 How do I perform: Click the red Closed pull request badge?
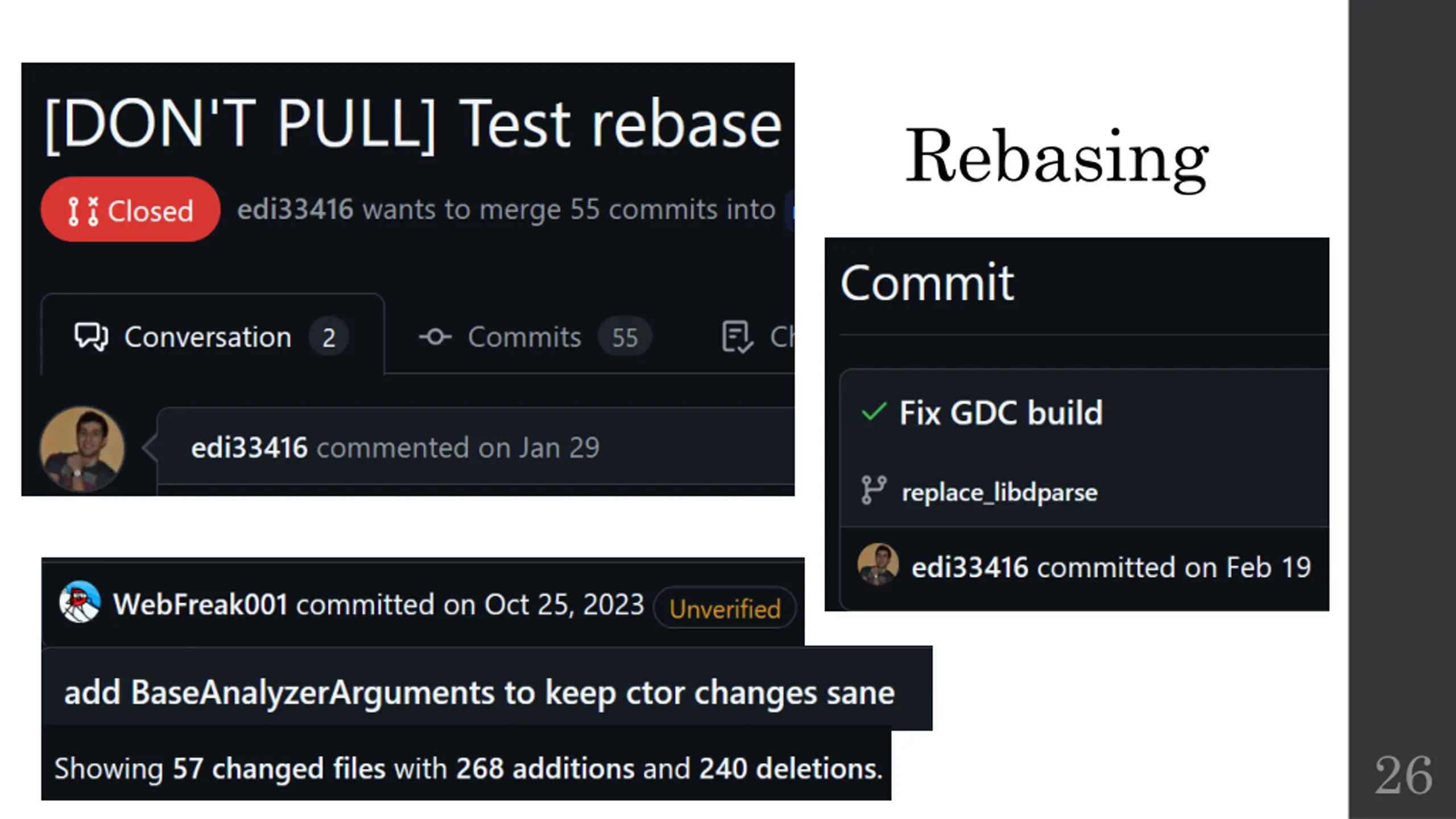coord(130,209)
